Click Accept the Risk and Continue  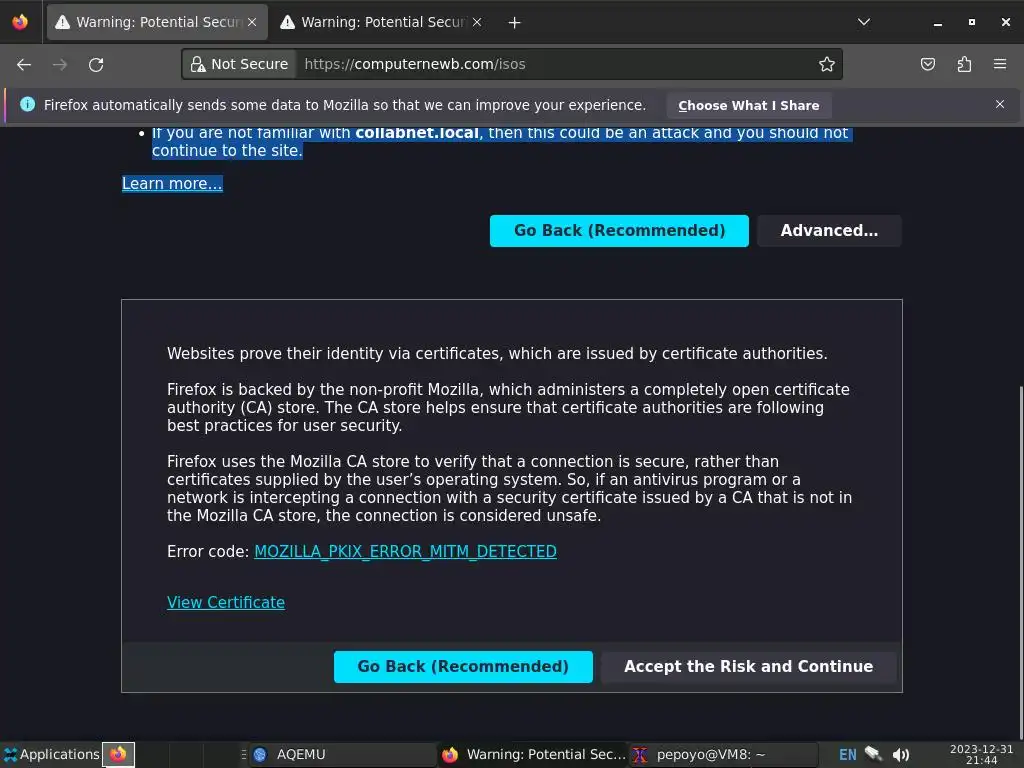[x=748, y=667]
